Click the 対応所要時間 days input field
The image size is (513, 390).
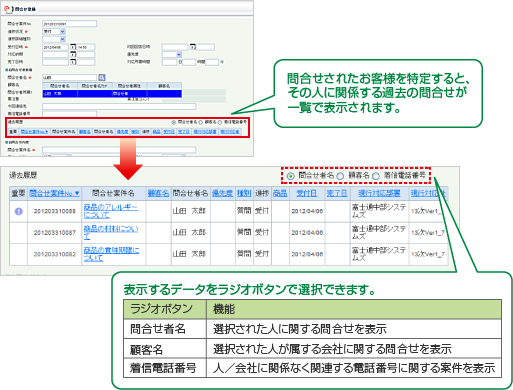tap(169, 62)
